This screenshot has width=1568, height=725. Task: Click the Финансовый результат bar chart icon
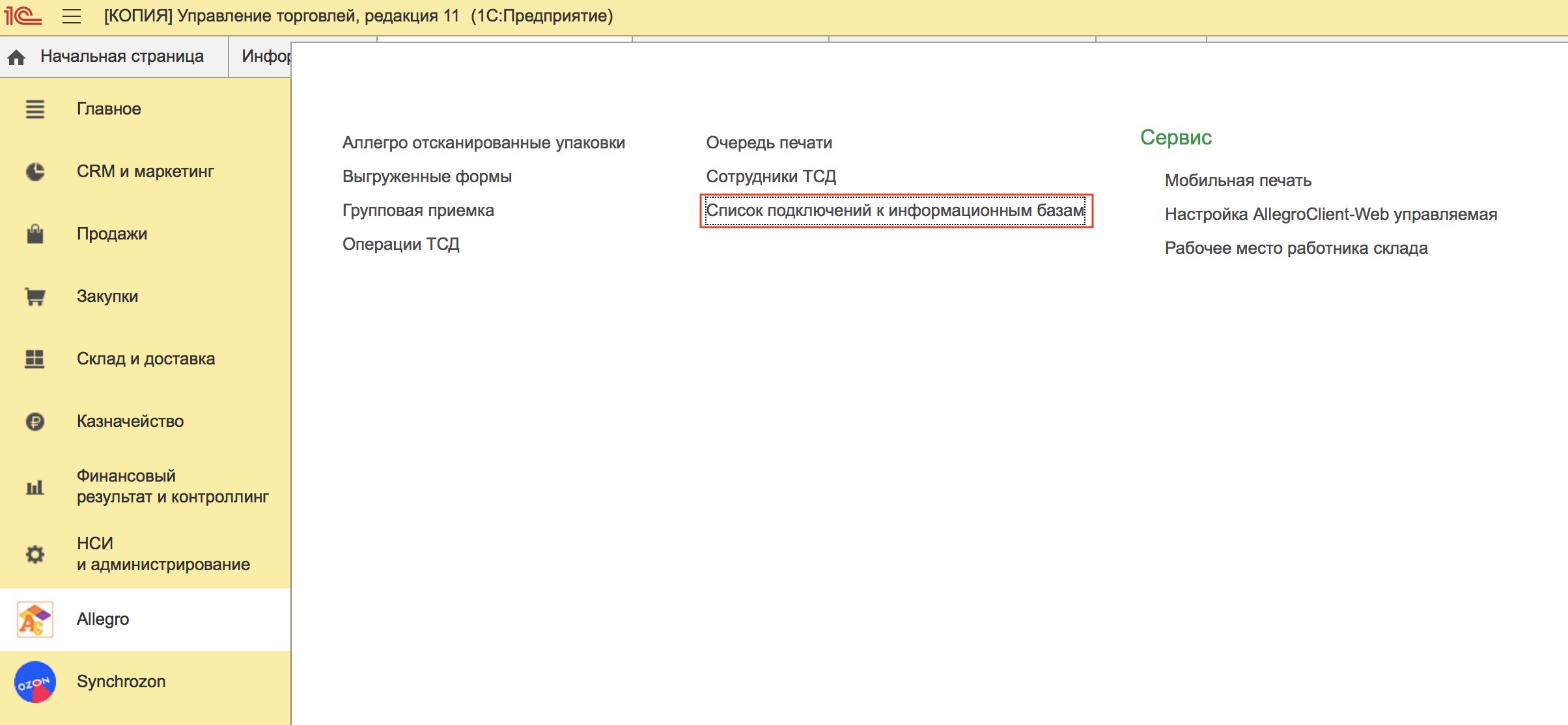click(35, 487)
